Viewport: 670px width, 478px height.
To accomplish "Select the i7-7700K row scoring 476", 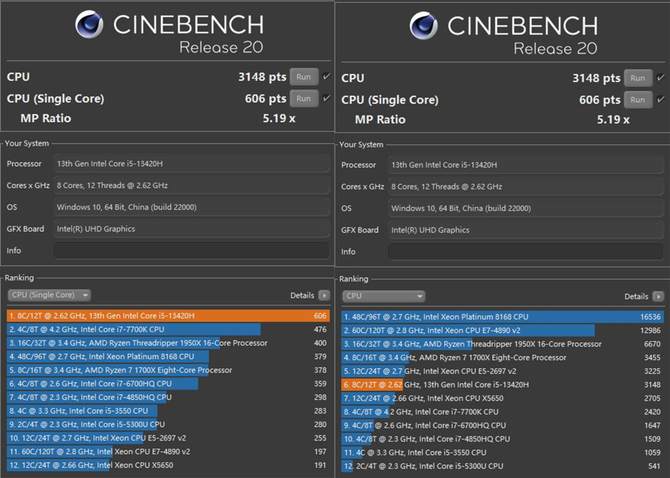I will coord(168,329).
